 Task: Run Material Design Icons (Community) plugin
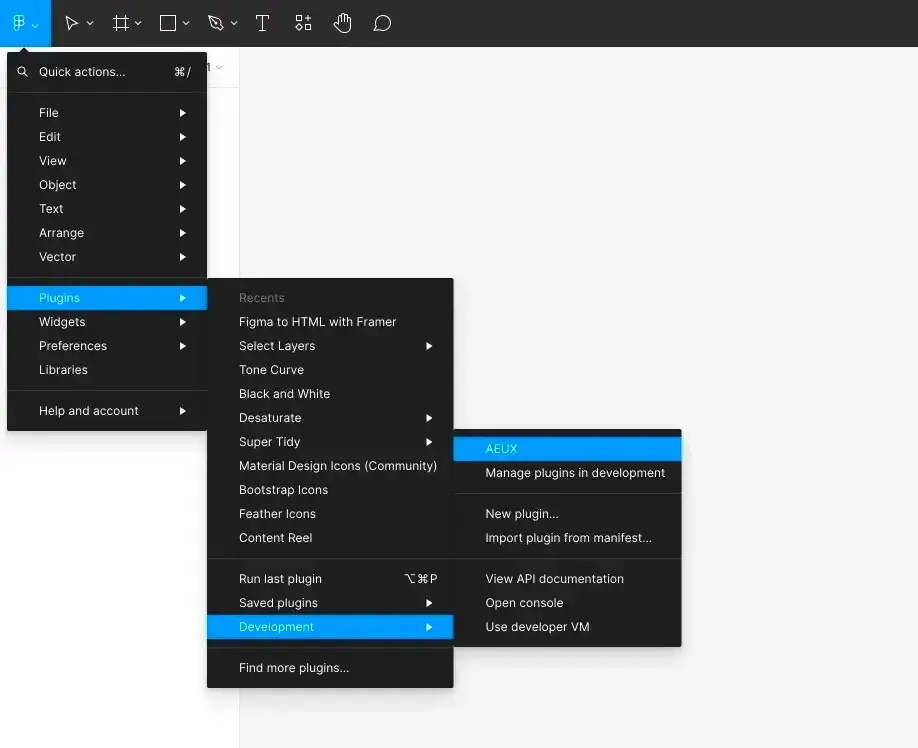coord(330,466)
